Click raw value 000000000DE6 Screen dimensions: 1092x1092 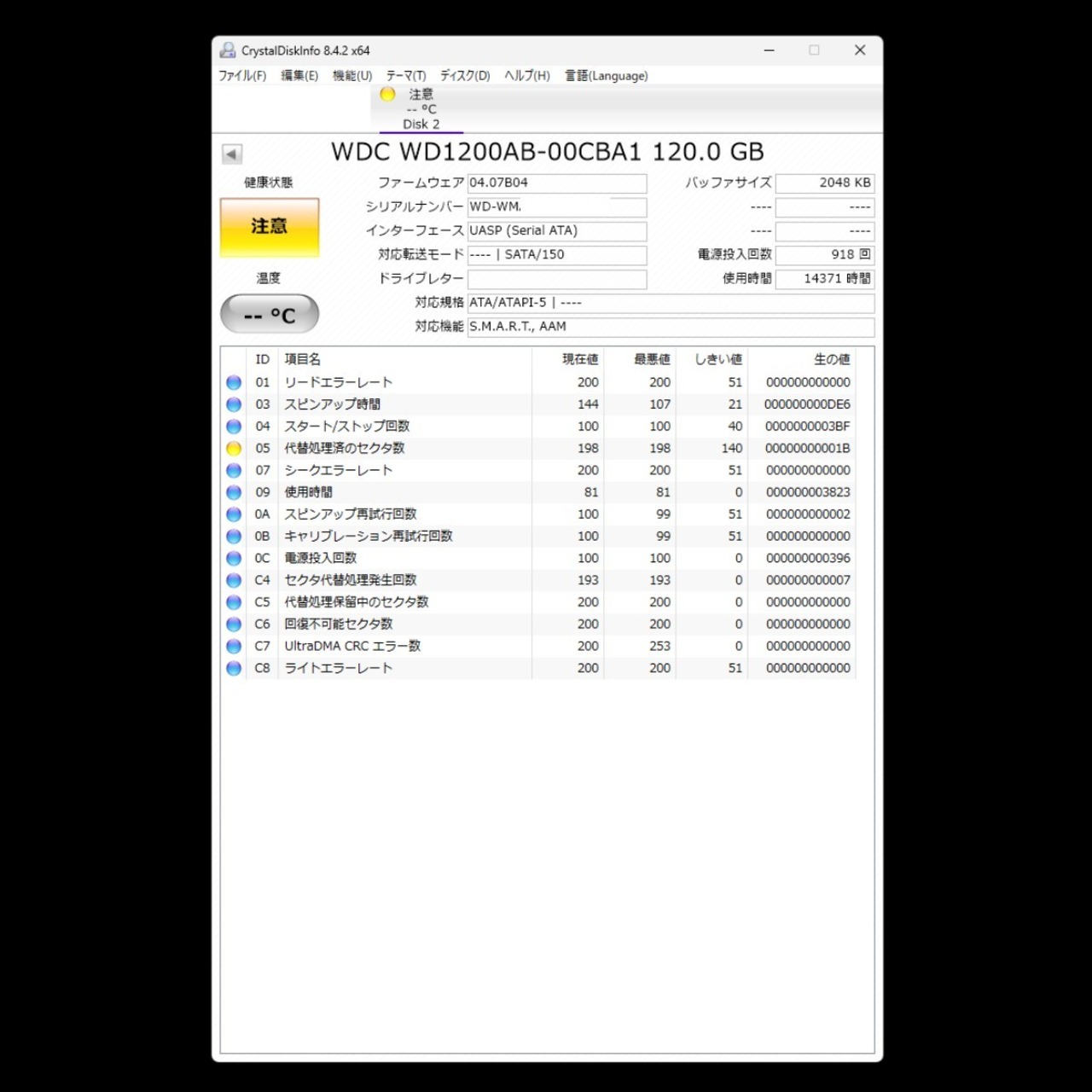point(808,404)
